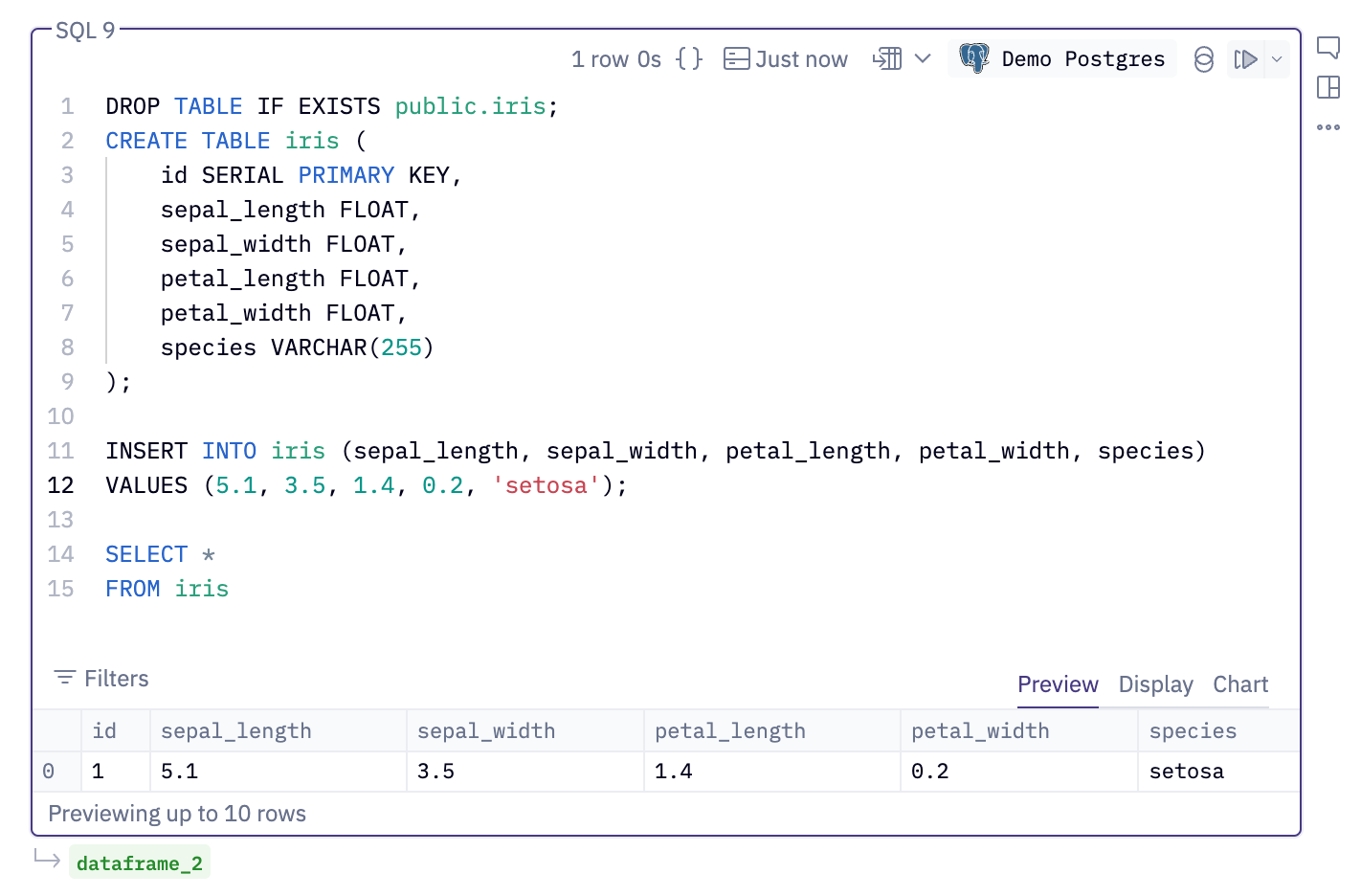Click the layout panel icon
The image size is (1361, 896).
pos(1328,87)
